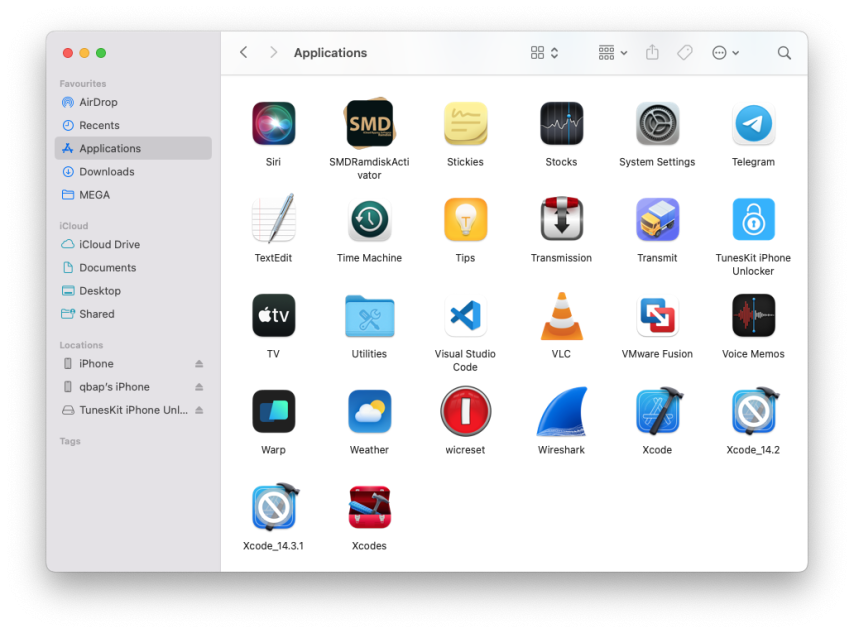This screenshot has height=633, width=854.
Task: Select the Xcode_14.2 app icon
Action: coord(755,411)
